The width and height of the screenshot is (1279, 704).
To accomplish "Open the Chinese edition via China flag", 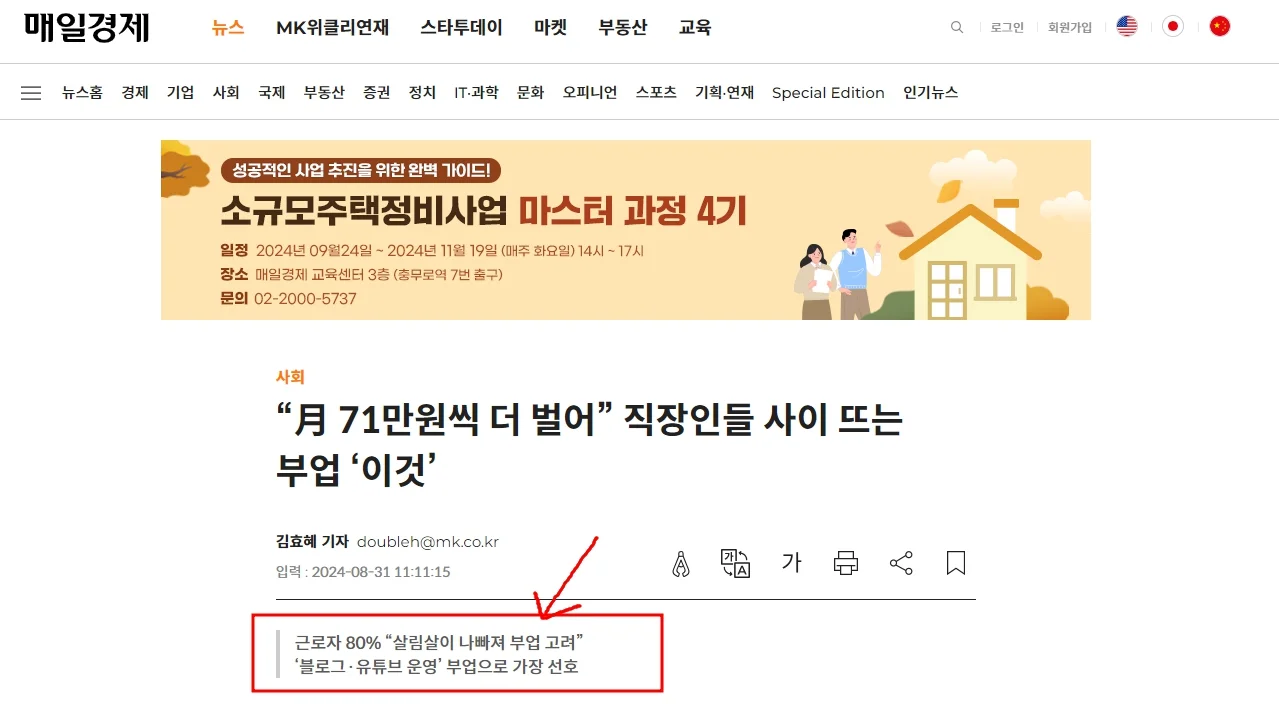I will pos(1219,27).
